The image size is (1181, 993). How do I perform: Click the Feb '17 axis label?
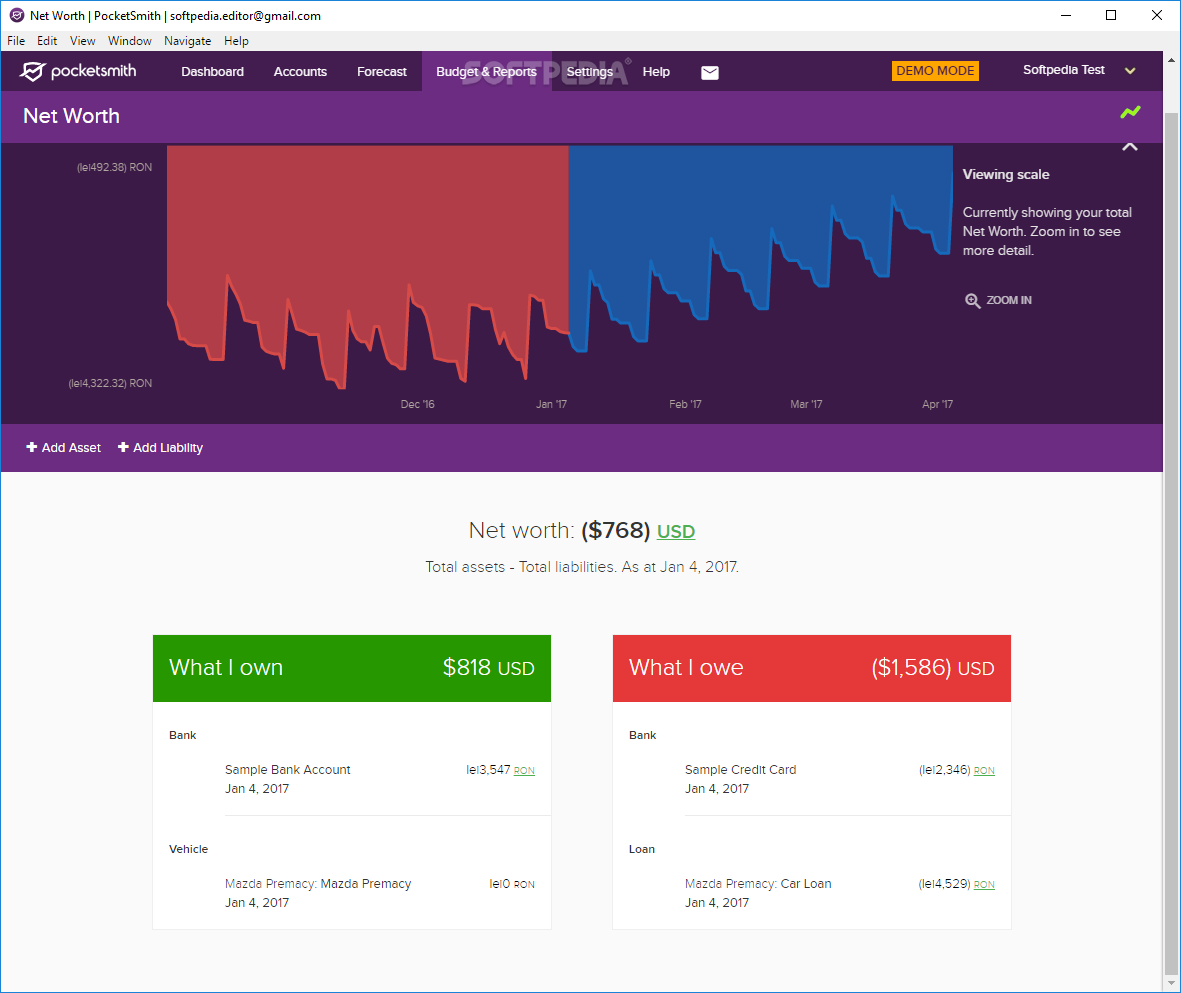685,405
